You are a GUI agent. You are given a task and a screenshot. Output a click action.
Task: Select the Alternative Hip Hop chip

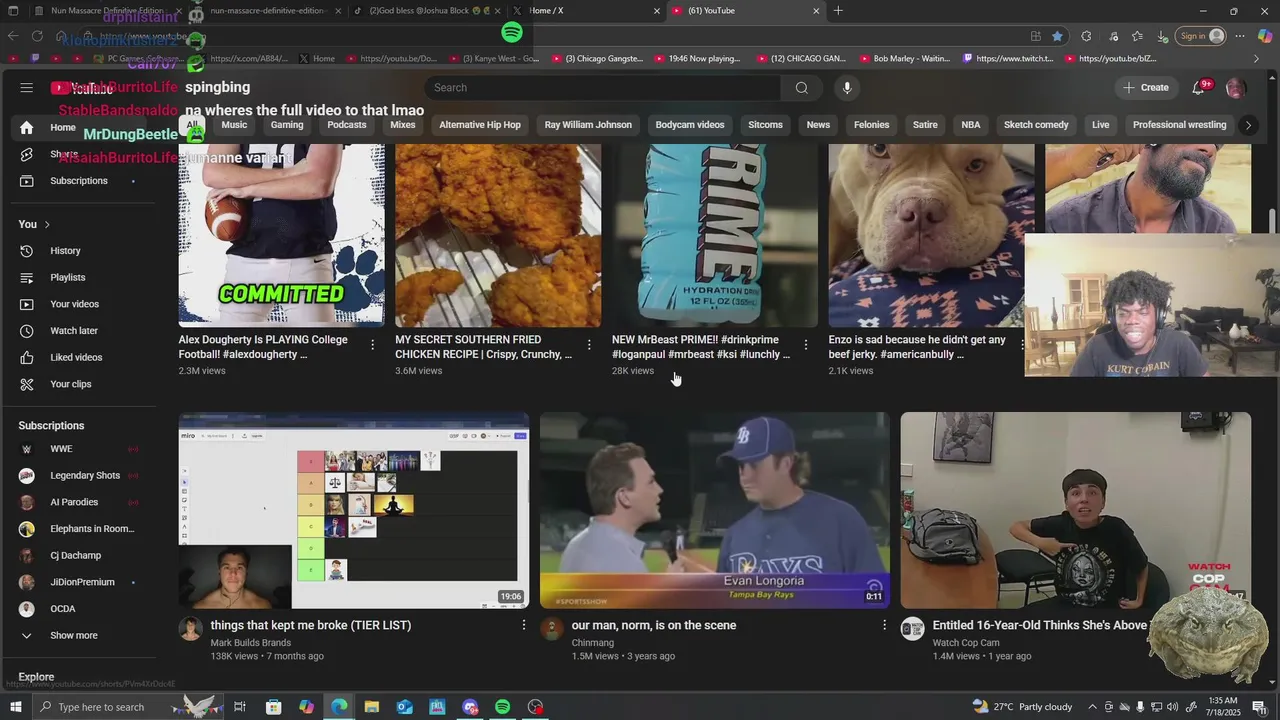click(480, 125)
